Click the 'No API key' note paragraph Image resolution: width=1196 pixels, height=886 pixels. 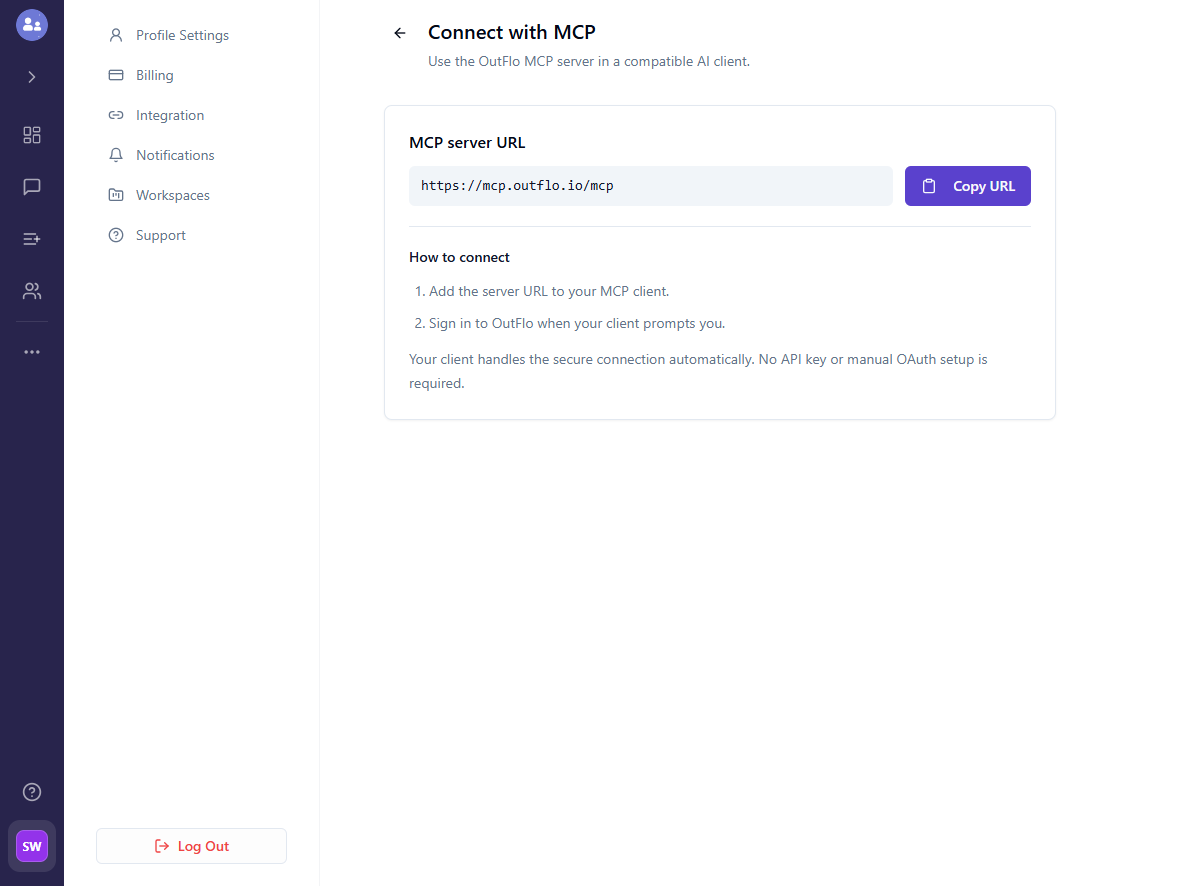point(698,371)
